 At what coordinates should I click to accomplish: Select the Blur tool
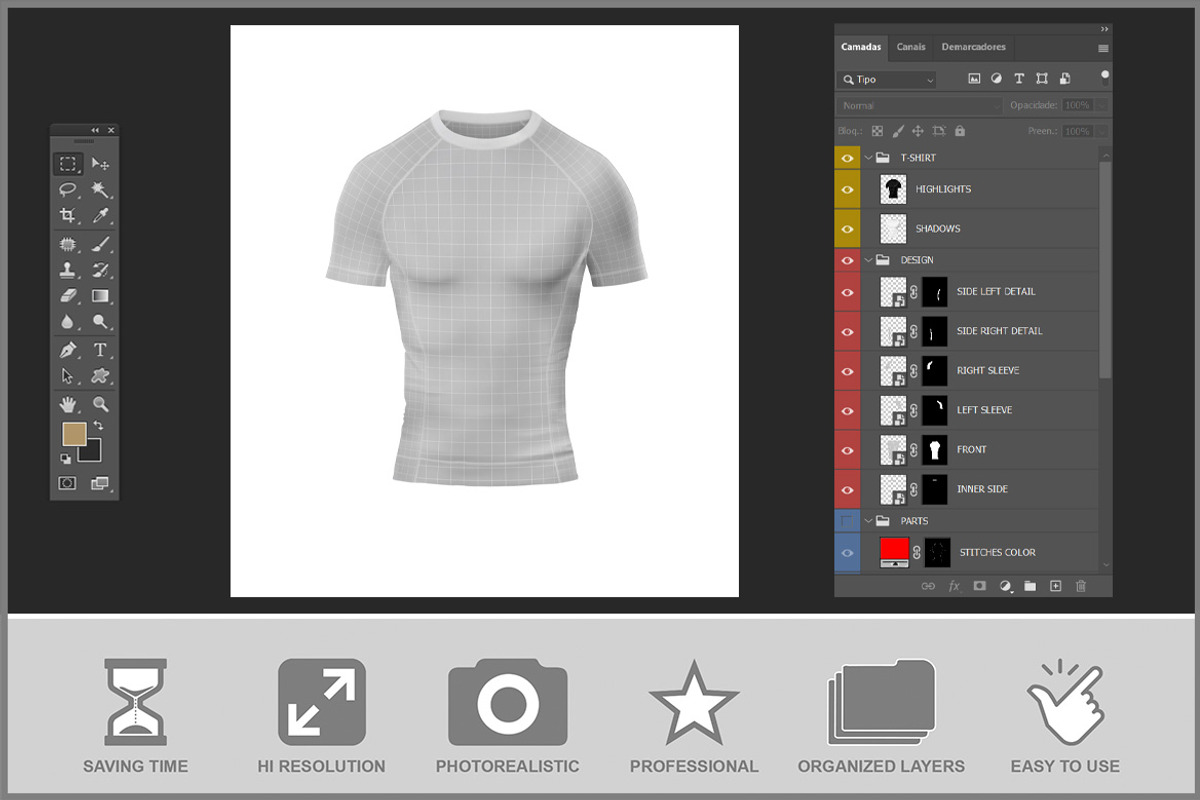[68, 321]
